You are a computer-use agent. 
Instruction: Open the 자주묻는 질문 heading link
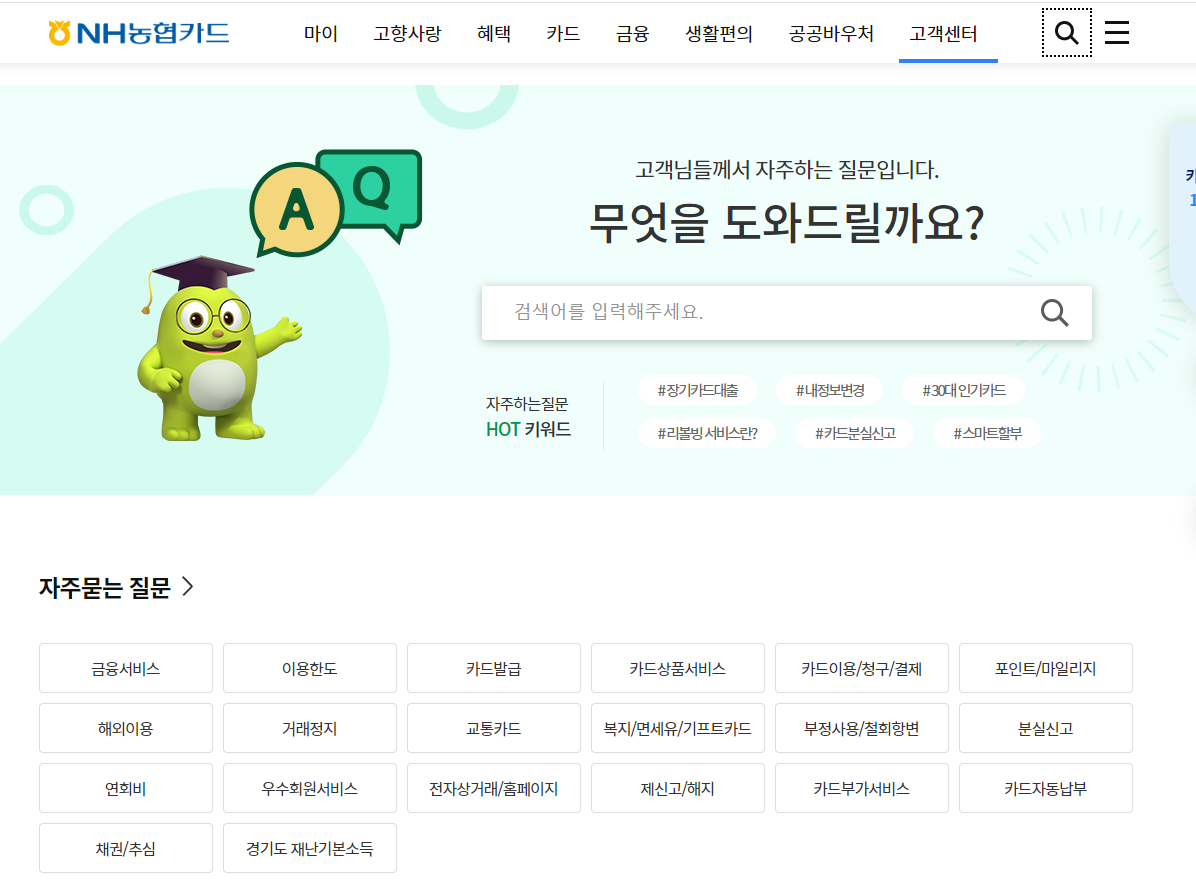(104, 587)
